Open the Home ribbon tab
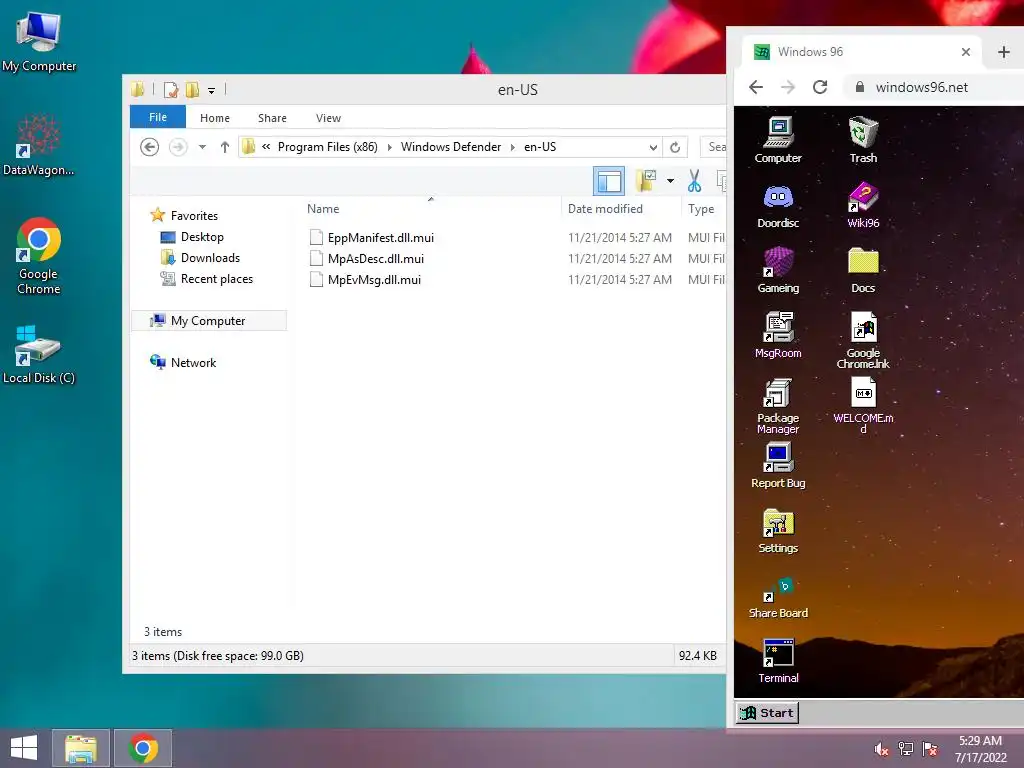Viewport: 1024px width, 768px height. [x=215, y=118]
